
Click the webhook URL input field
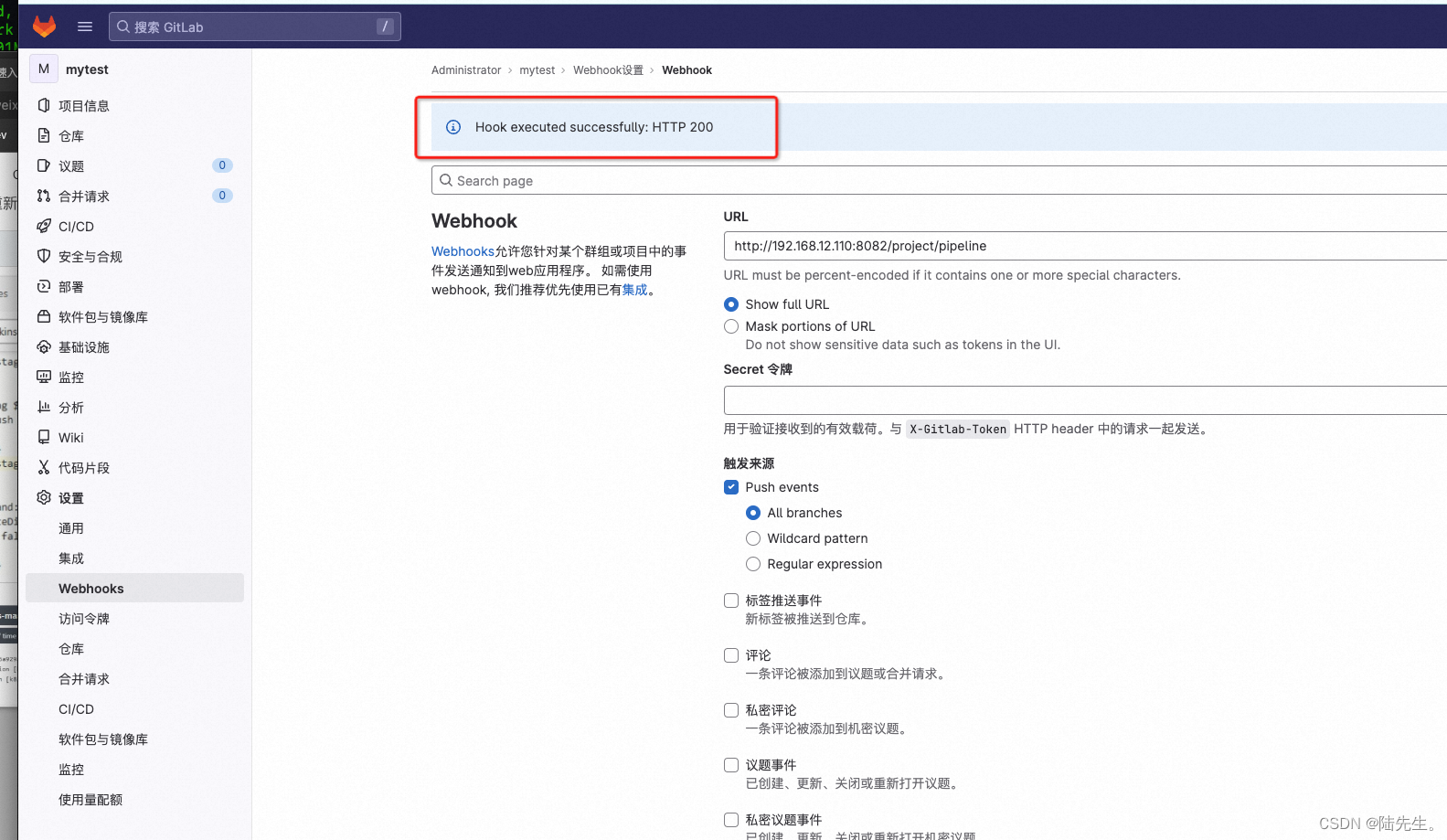tap(1085, 246)
